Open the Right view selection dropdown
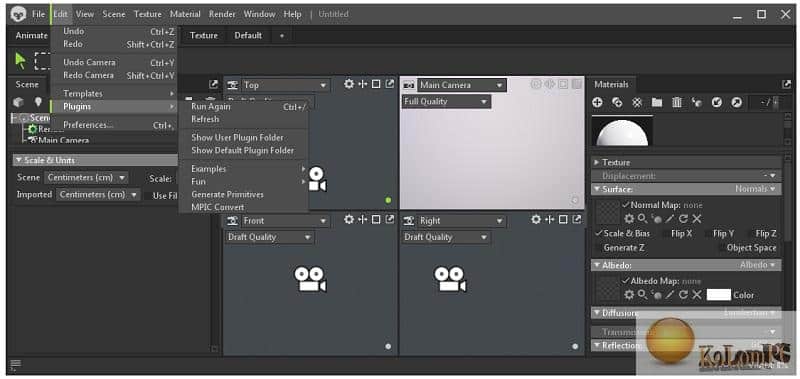This screenshot has width=800, height=379. tap(461, 220)
